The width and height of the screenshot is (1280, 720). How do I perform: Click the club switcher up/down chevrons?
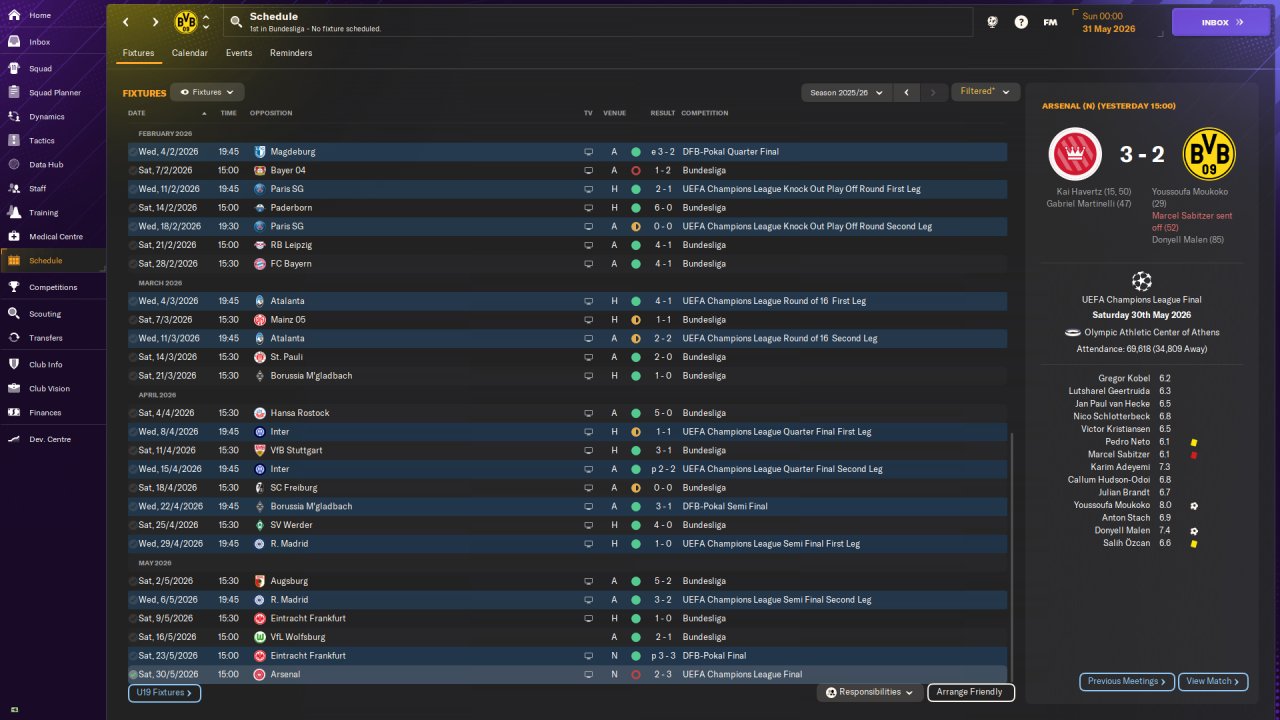point(206,22)
